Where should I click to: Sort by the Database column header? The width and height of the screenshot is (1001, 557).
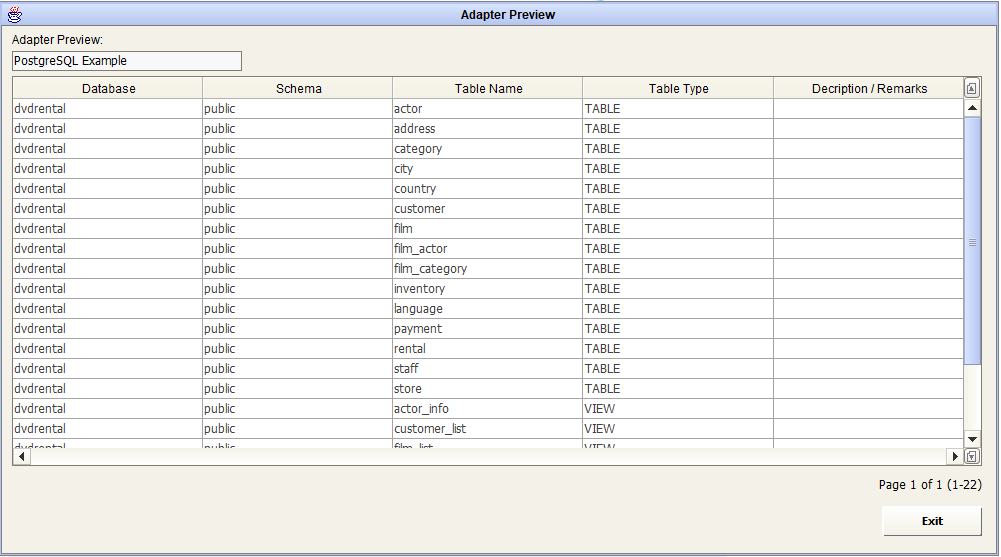click(108, 89)
